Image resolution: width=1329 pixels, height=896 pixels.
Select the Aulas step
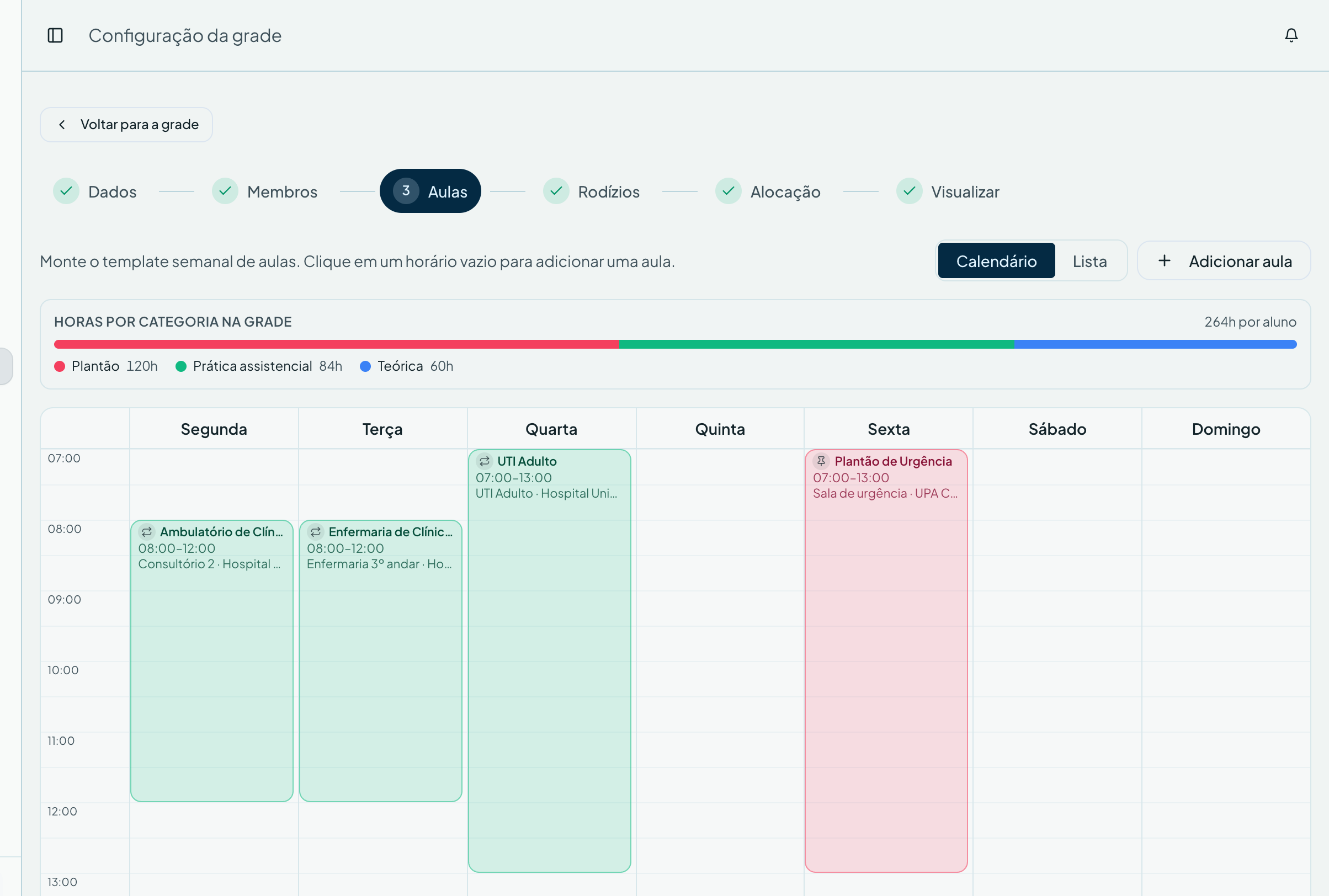pyautogui.click(x=430, y=191)
